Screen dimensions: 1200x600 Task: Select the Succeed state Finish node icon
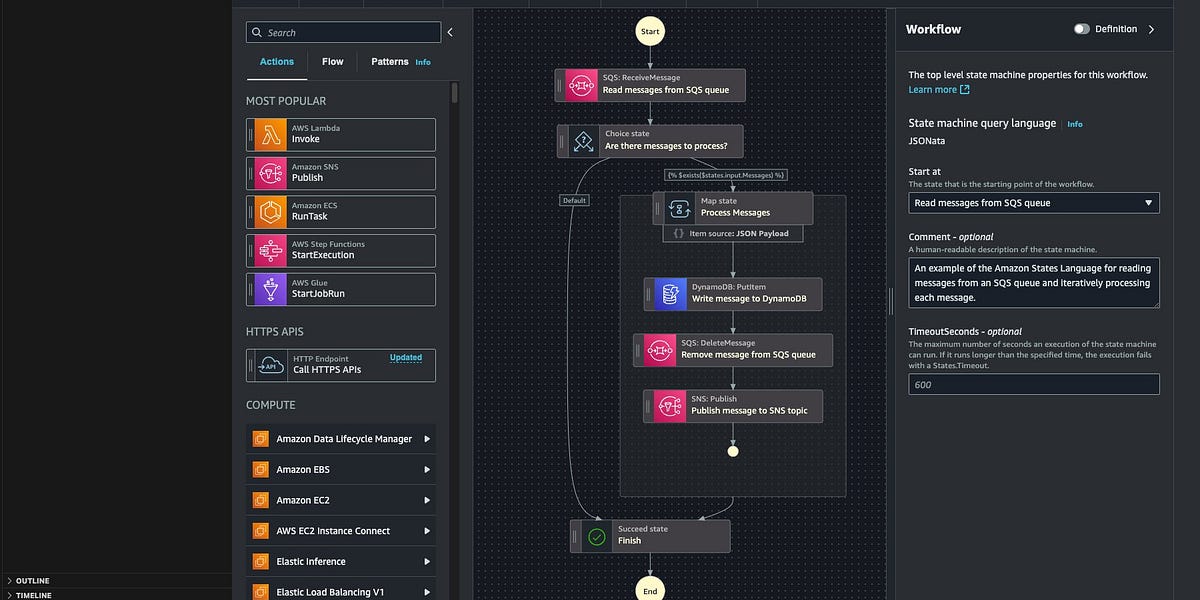pos(597,536)
